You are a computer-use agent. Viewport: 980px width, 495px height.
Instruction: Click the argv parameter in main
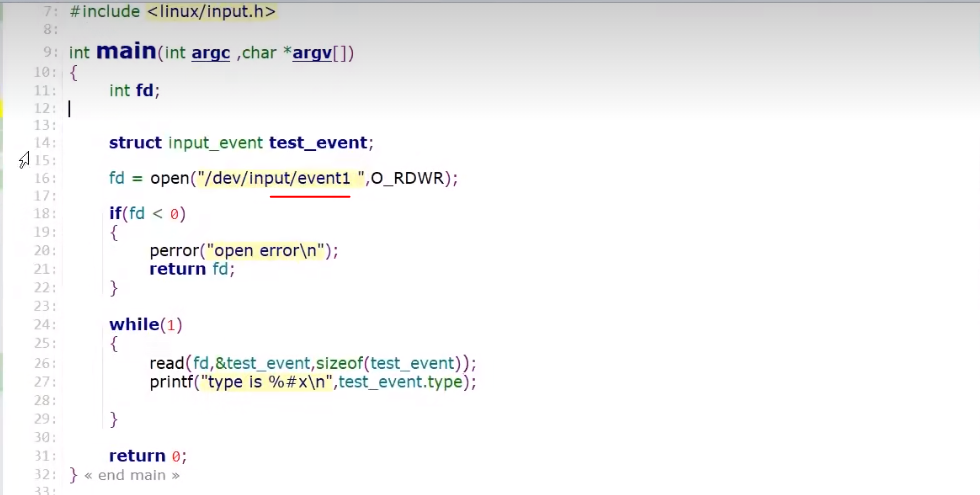(x=312, y=53)
